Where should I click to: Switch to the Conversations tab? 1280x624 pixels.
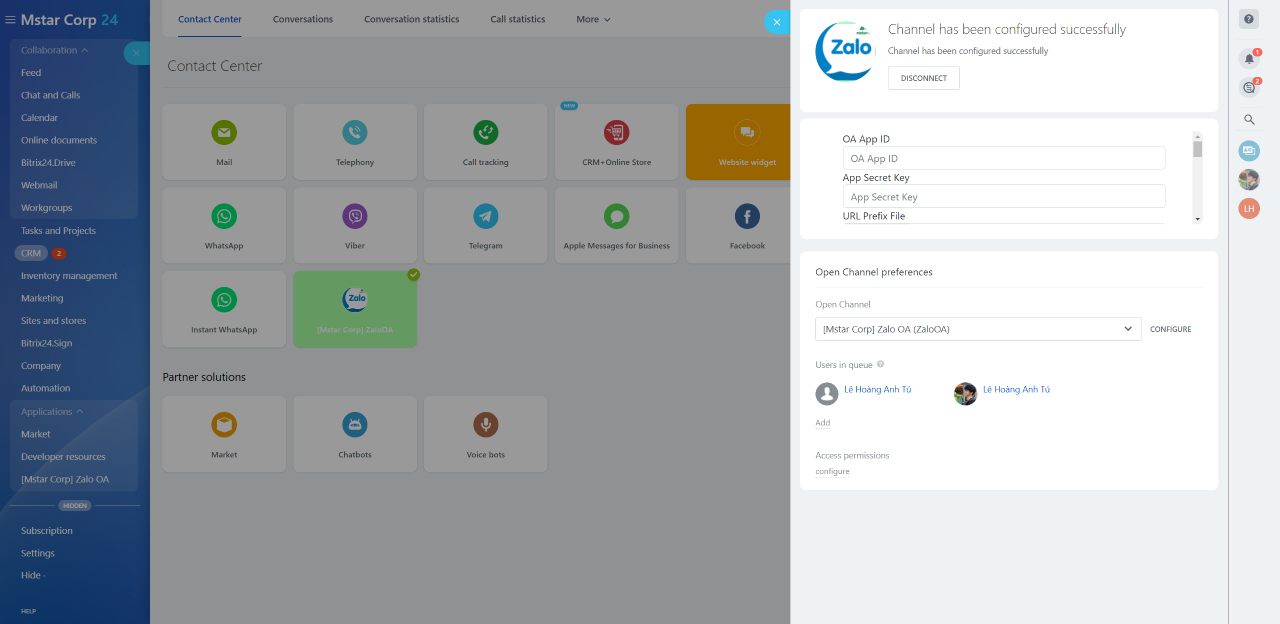[x=302, y=19]
